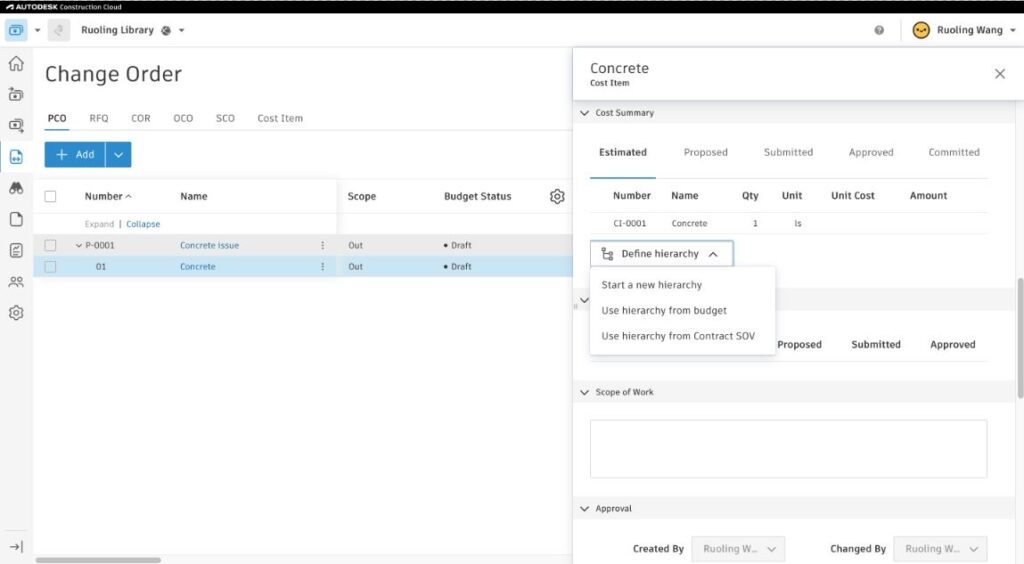Switch to the Cost Item tab
1024x564 pixels.
[280, 118]
